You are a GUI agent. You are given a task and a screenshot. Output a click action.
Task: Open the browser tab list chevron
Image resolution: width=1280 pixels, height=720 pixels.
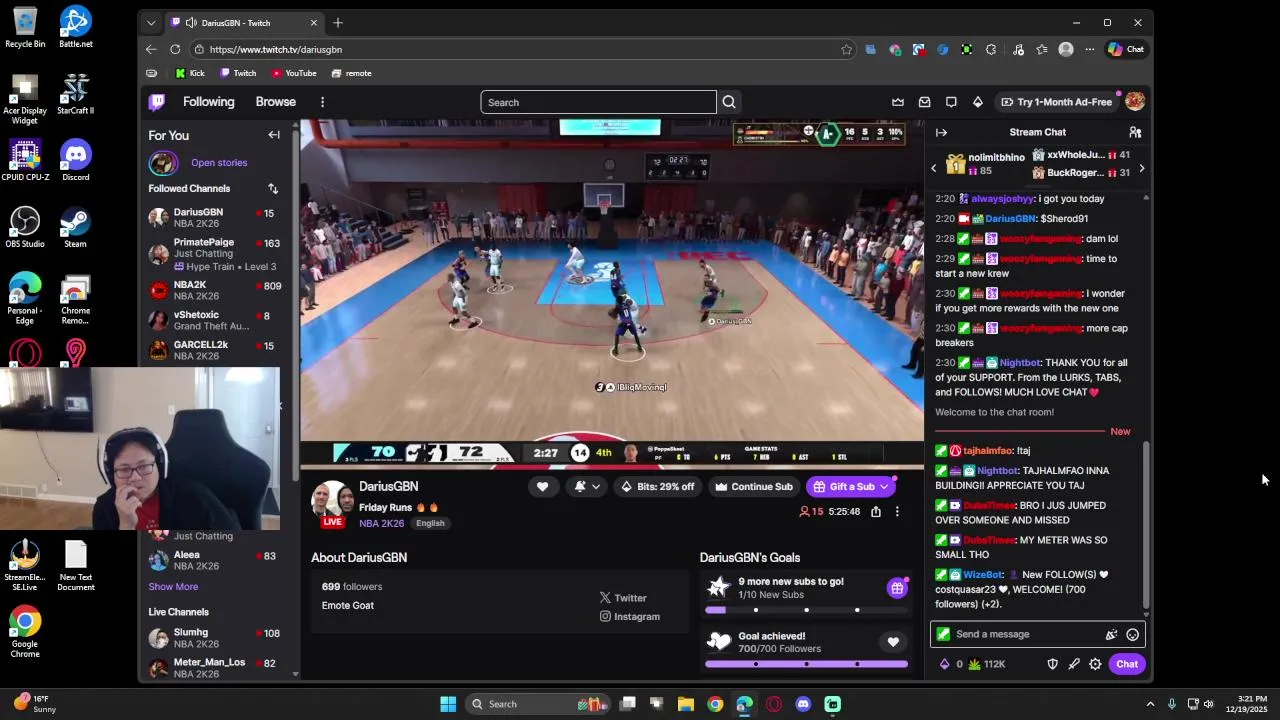point(151,23)
